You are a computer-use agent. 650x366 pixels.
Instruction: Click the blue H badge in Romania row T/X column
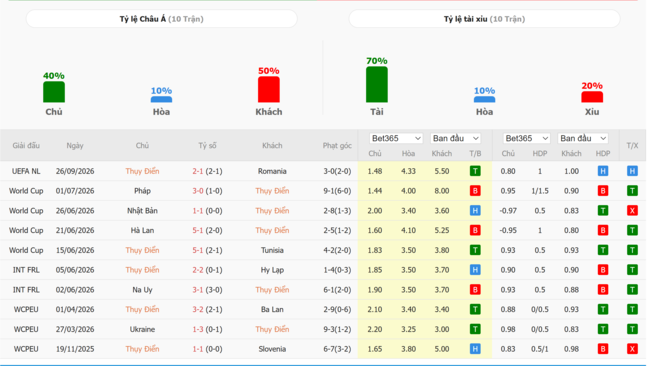pyautogui.click(x=632, y=171)
